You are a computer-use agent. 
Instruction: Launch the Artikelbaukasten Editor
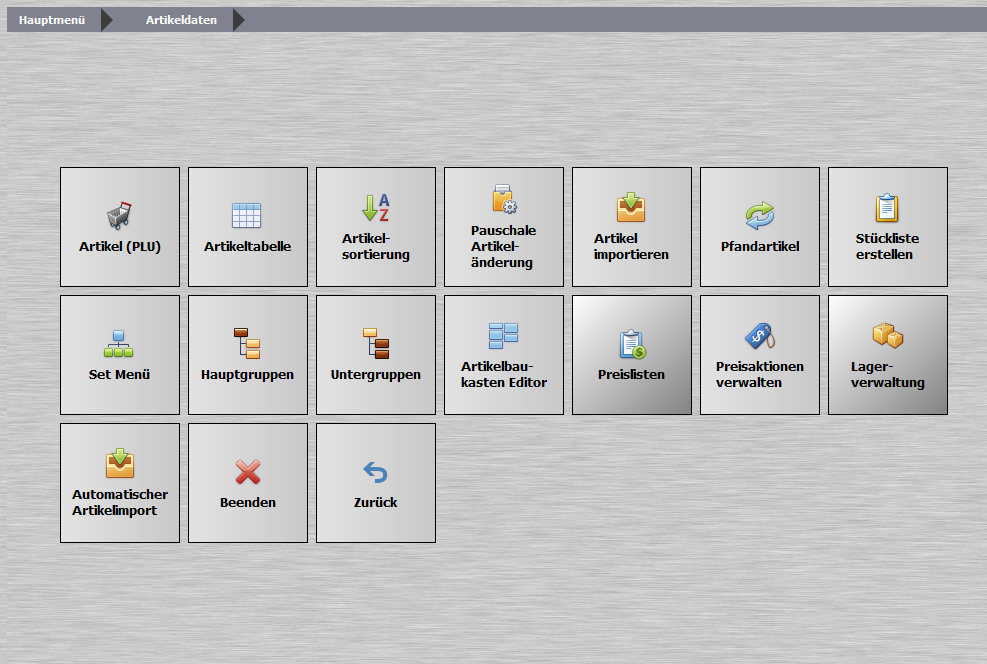(504, 355)
